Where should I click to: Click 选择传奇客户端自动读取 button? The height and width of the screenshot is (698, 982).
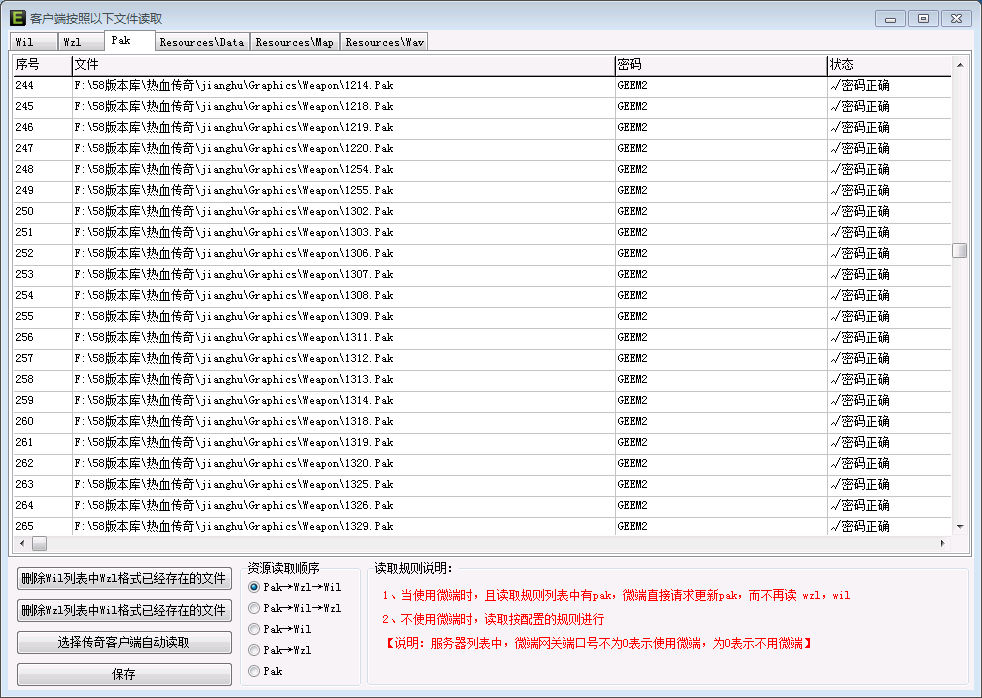124,642
